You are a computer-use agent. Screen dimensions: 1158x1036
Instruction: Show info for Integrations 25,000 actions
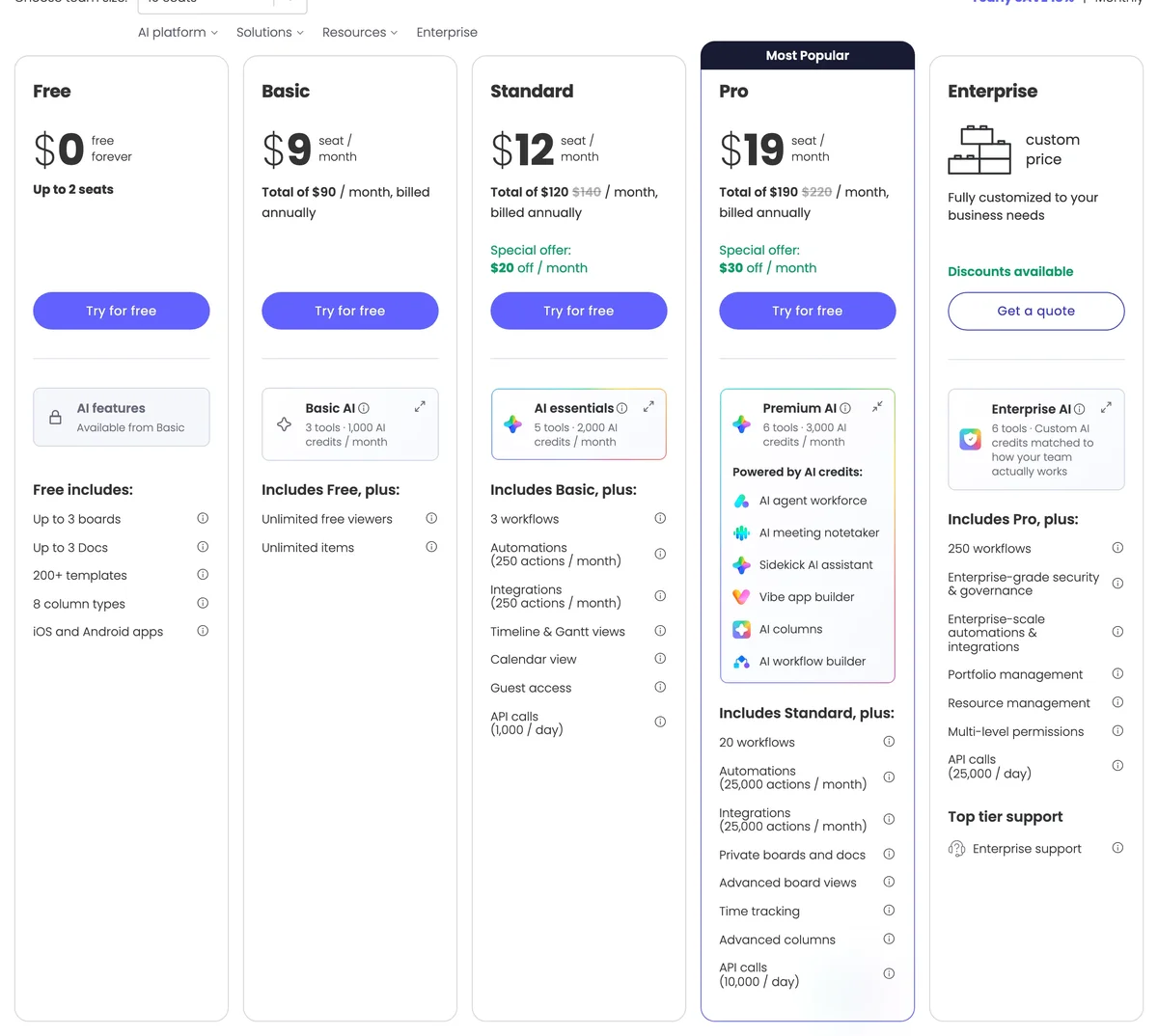[x=889, y=819]
